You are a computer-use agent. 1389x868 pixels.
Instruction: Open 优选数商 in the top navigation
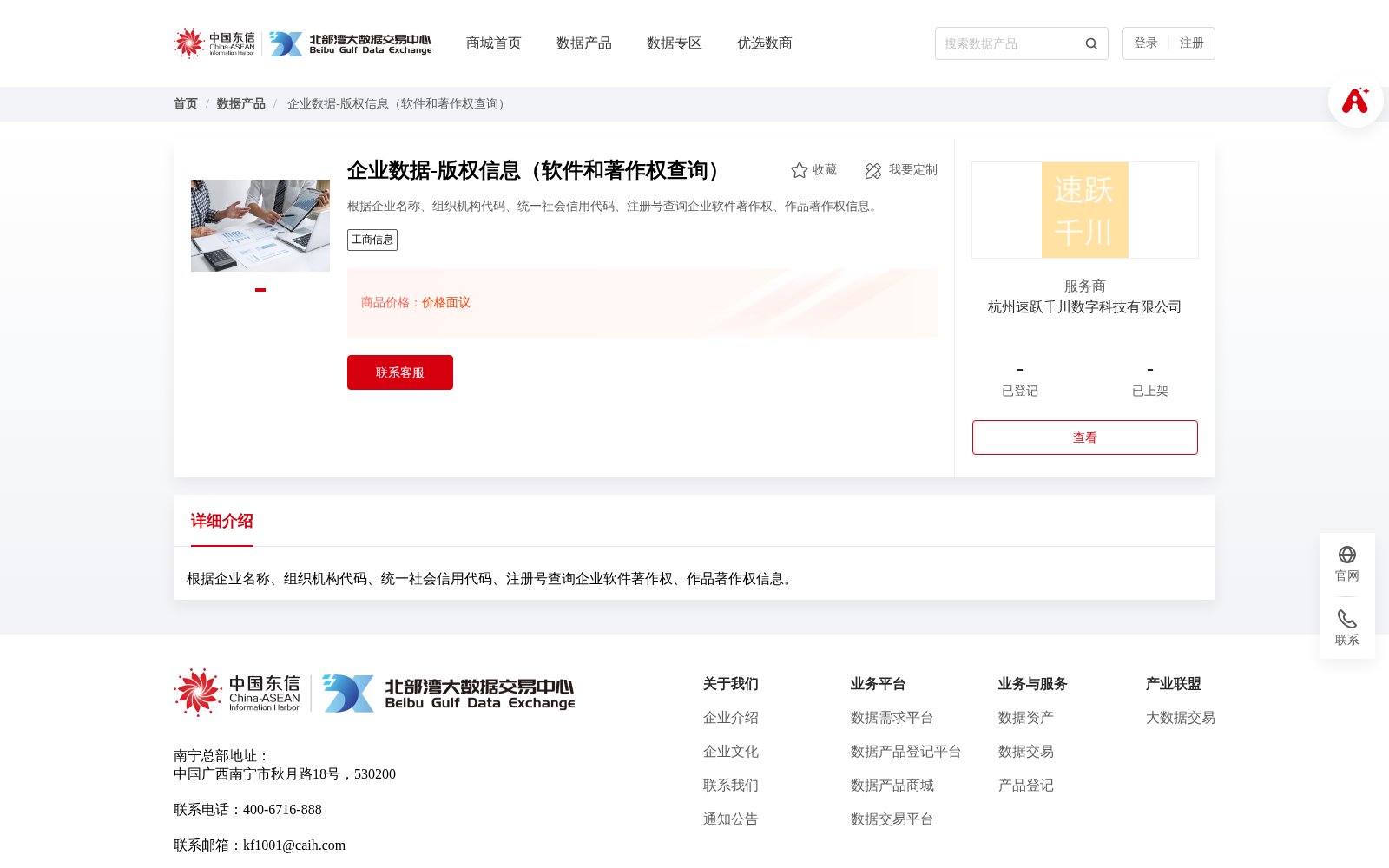(x=765, y=43)
